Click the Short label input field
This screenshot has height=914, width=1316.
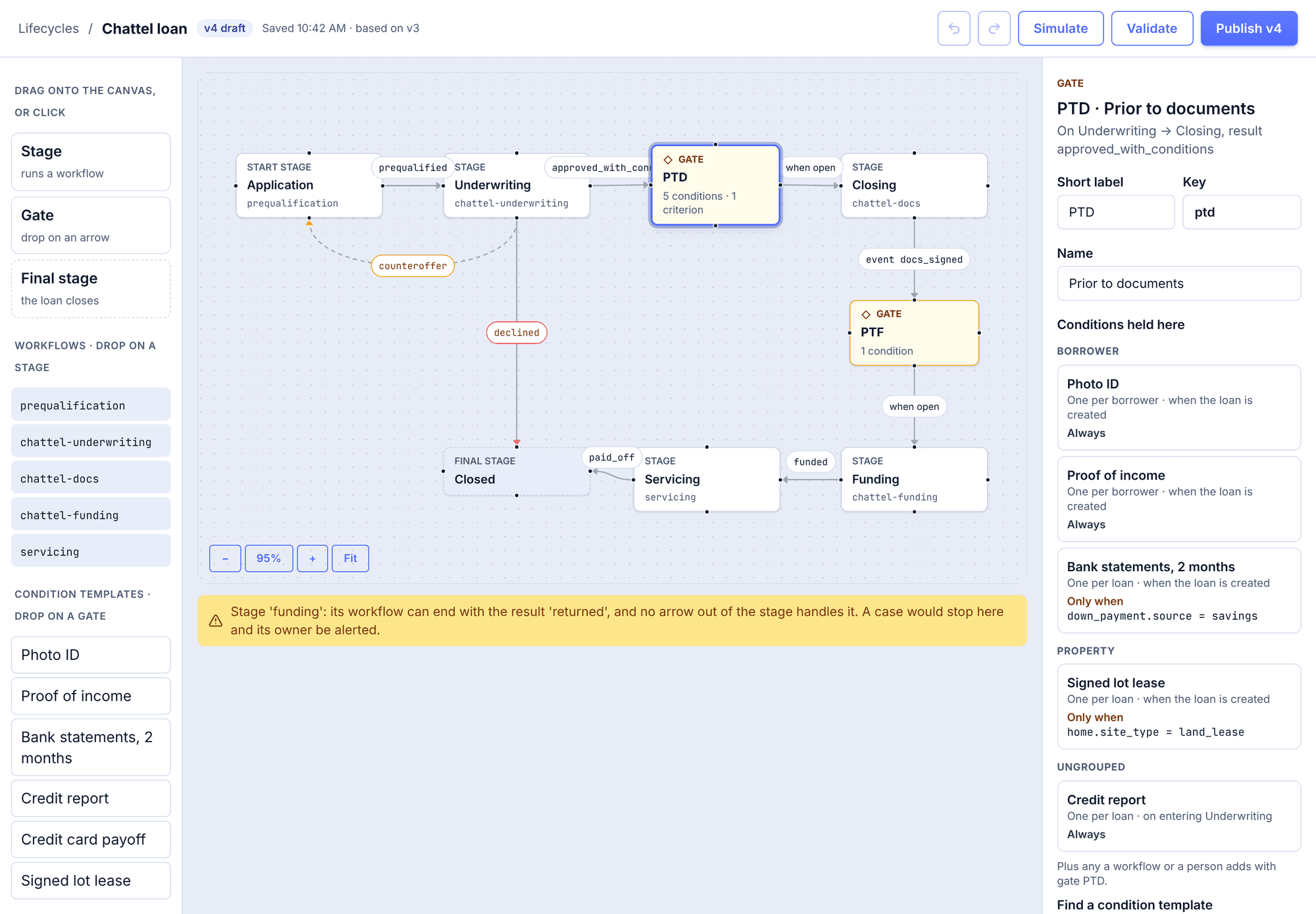1115,212
